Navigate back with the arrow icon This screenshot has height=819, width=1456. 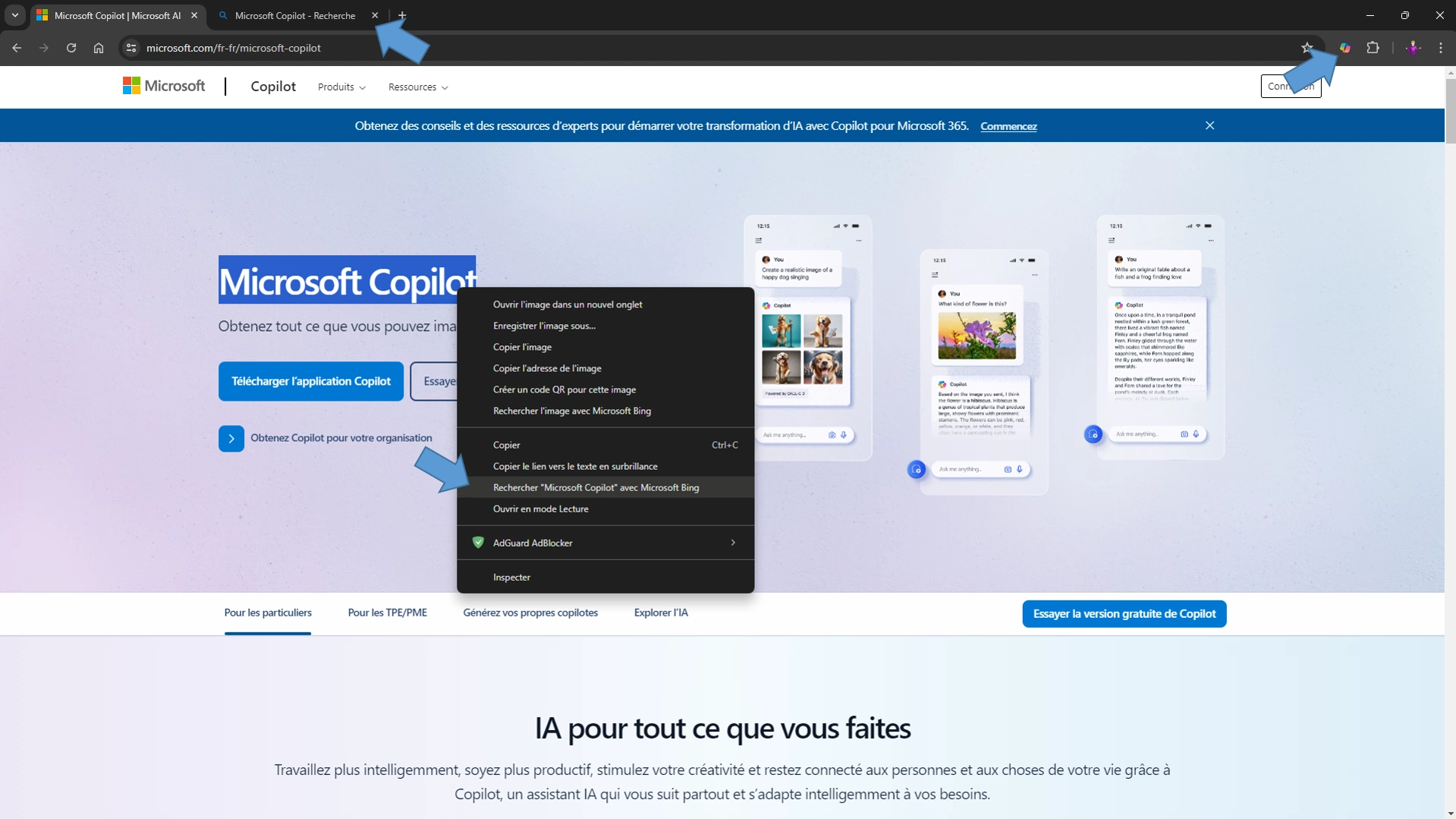tap(16, 47)
